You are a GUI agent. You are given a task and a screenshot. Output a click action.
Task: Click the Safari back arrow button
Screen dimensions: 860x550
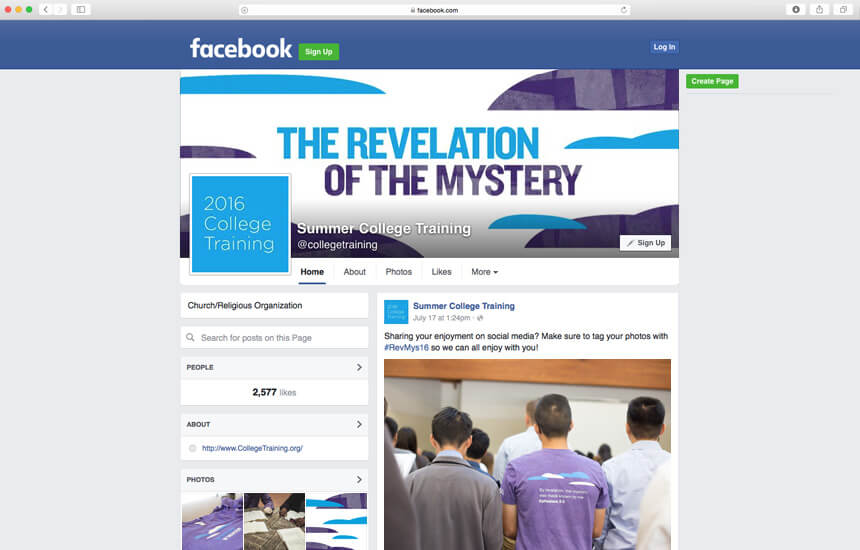(46, 9)
